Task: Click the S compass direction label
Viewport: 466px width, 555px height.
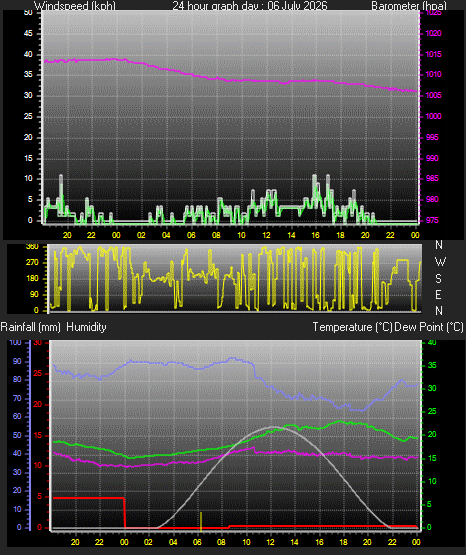Action: pyautogui.click(x=438, y=279)
